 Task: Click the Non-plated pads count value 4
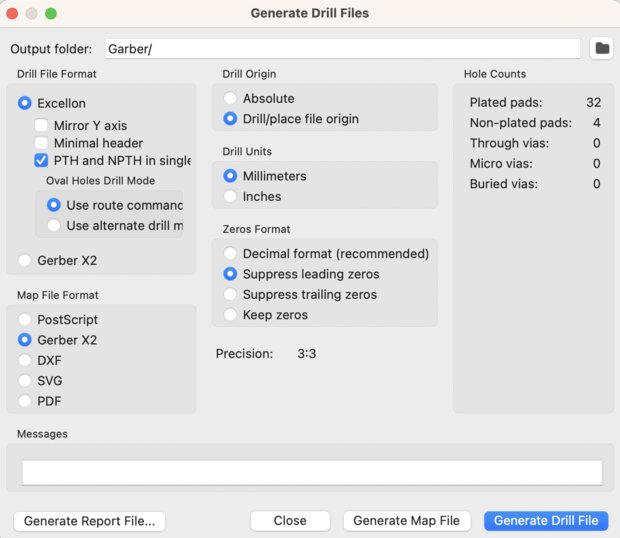(x=597, y=123)
